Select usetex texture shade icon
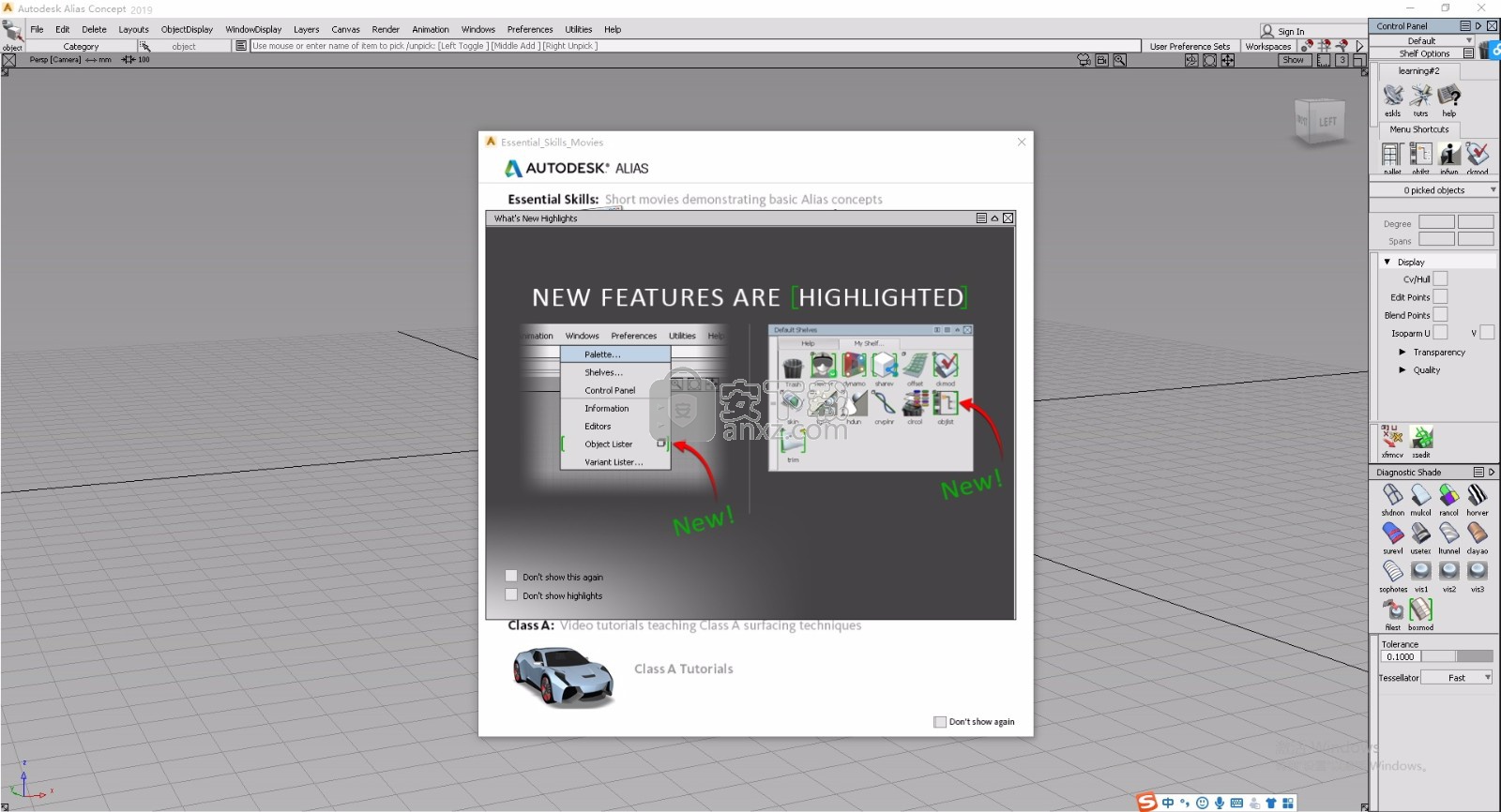The image size is (1501, 812). pyautogui.click(x=1421, y=534)
